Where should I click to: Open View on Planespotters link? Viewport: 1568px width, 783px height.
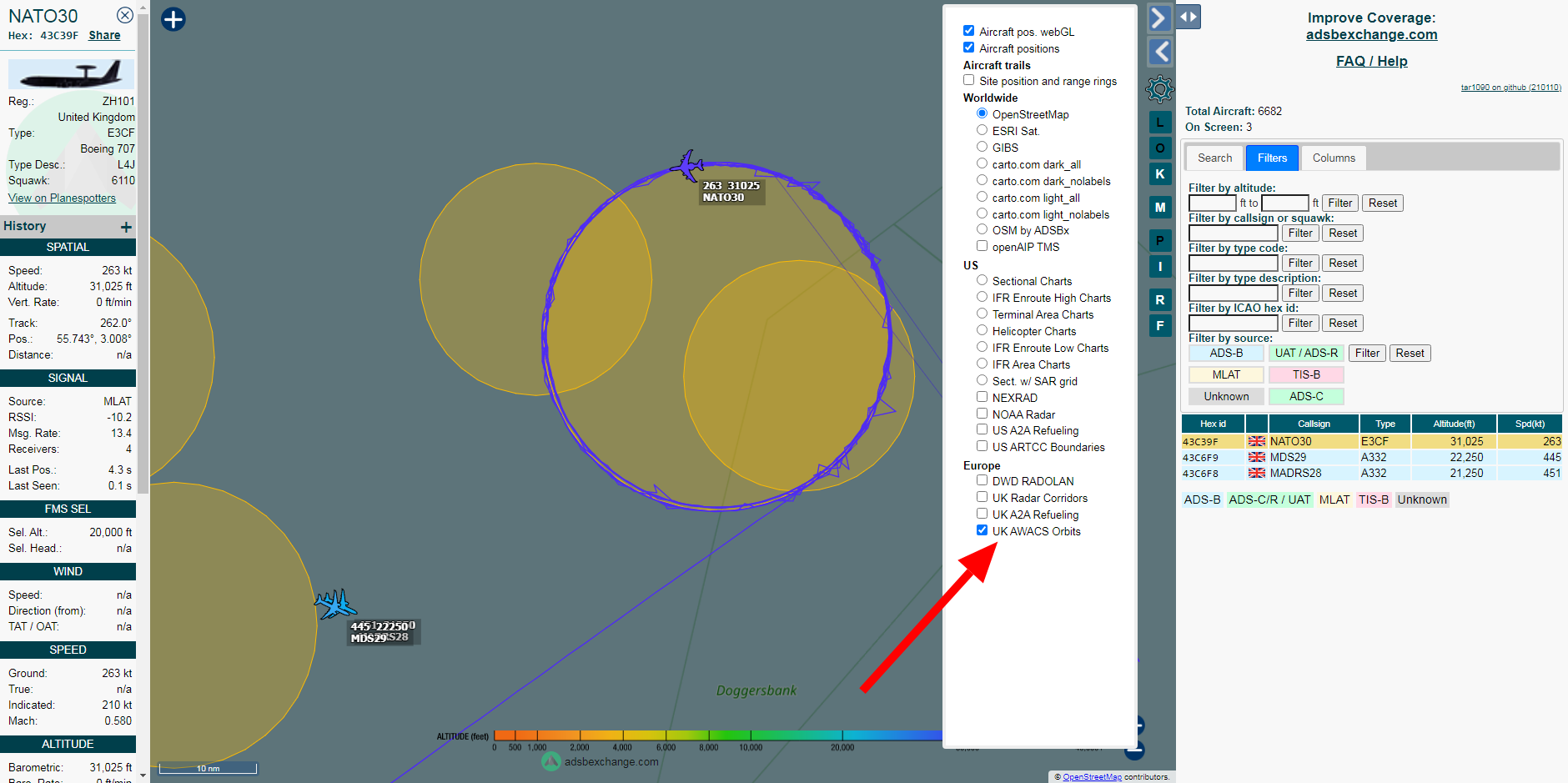[62, 198]
